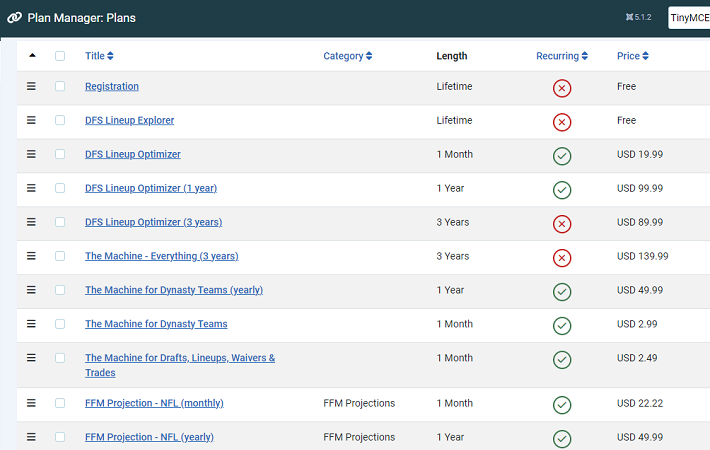
Task: Toggle recurring X for DFS Lineup Optimizer (3 years)
Action: click(561, 224)
